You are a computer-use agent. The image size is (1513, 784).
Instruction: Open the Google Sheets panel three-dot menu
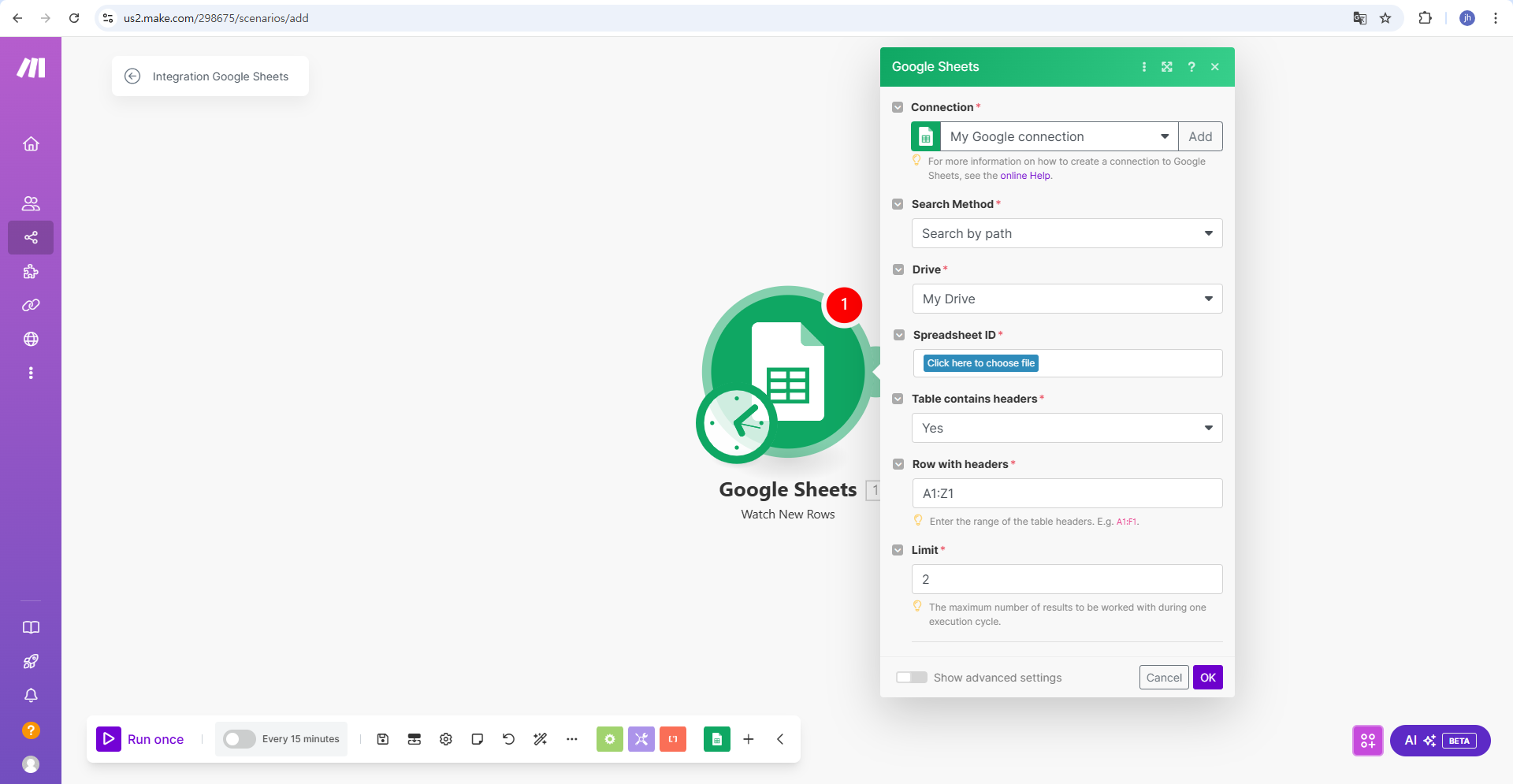click(1144, 67)
